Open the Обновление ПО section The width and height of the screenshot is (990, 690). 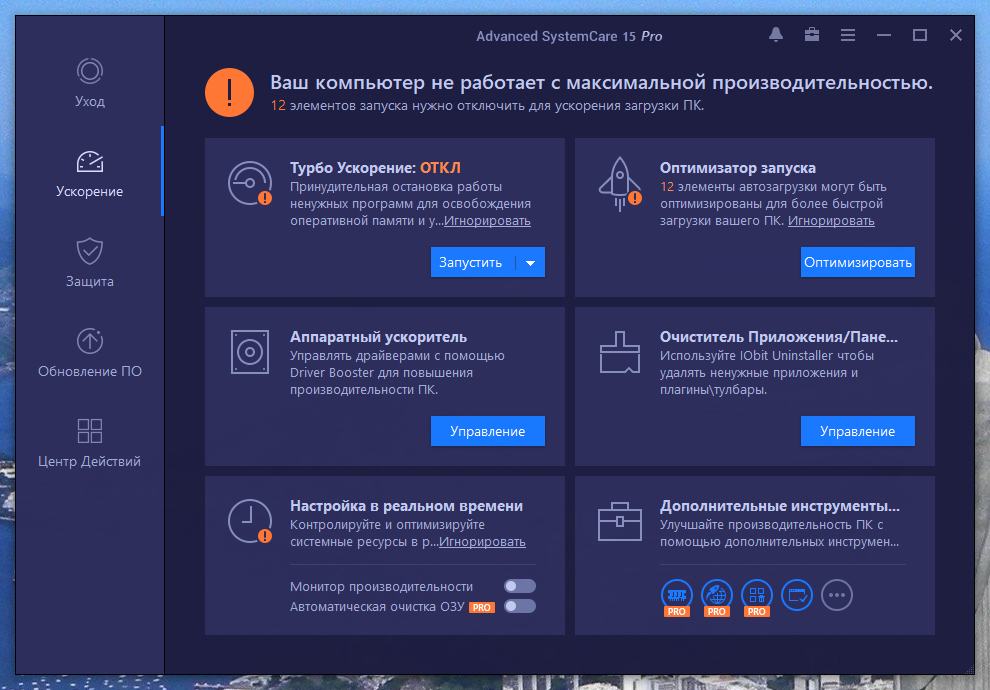(x=89, y=353)
